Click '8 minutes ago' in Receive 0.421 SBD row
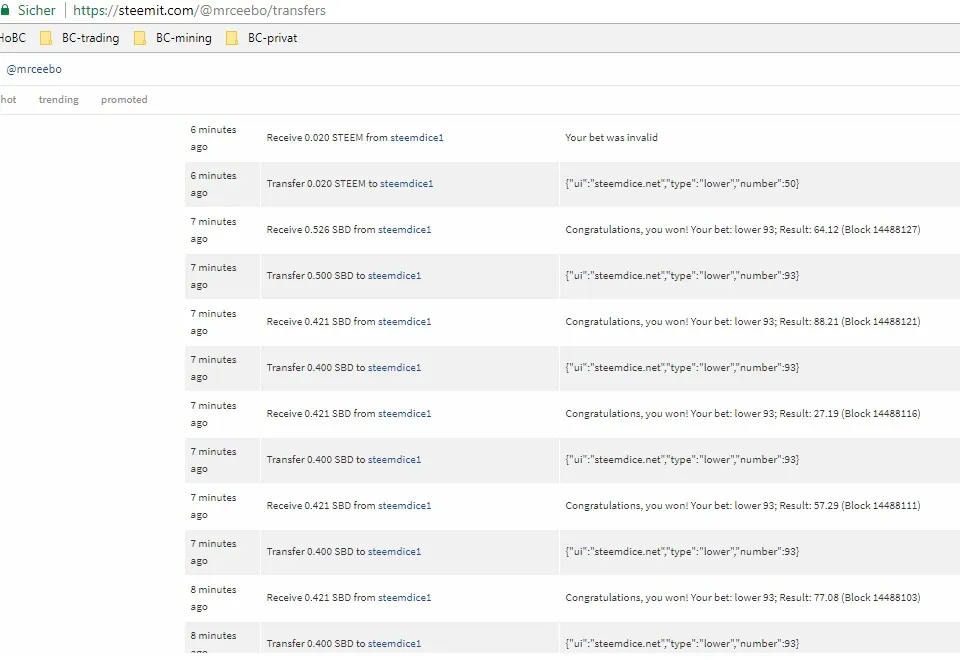Screen dimensions: 960x660 [x=213, y=598]
